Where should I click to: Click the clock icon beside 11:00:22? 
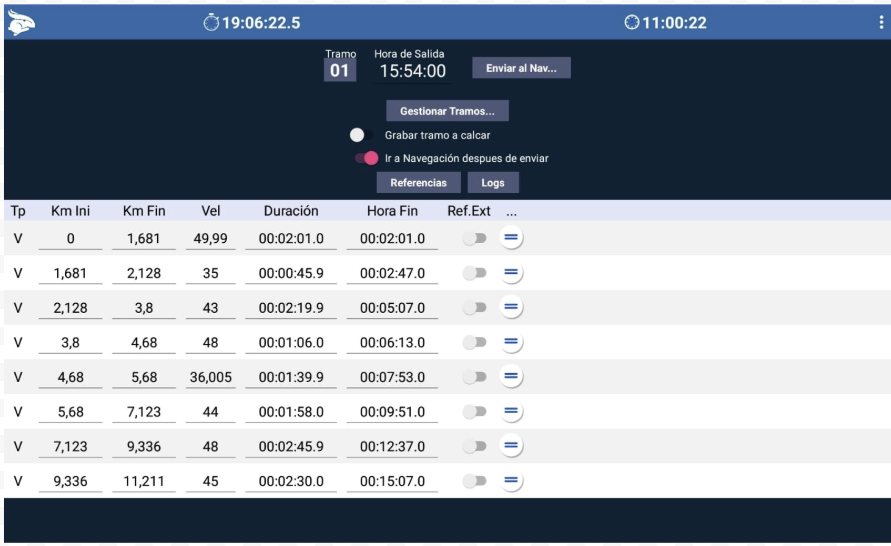pos(630,23)
